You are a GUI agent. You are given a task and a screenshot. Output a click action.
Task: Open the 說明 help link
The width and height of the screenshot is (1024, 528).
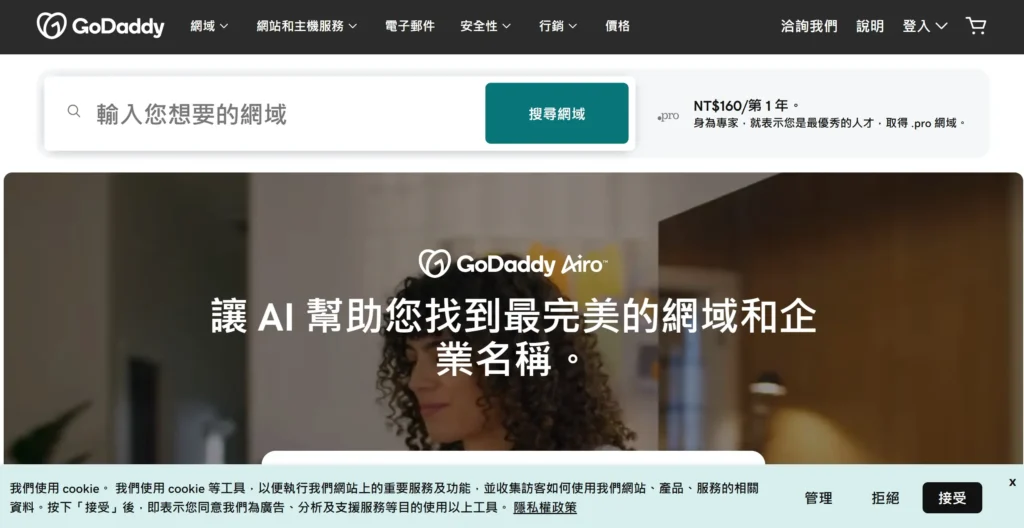coord(870,26)
